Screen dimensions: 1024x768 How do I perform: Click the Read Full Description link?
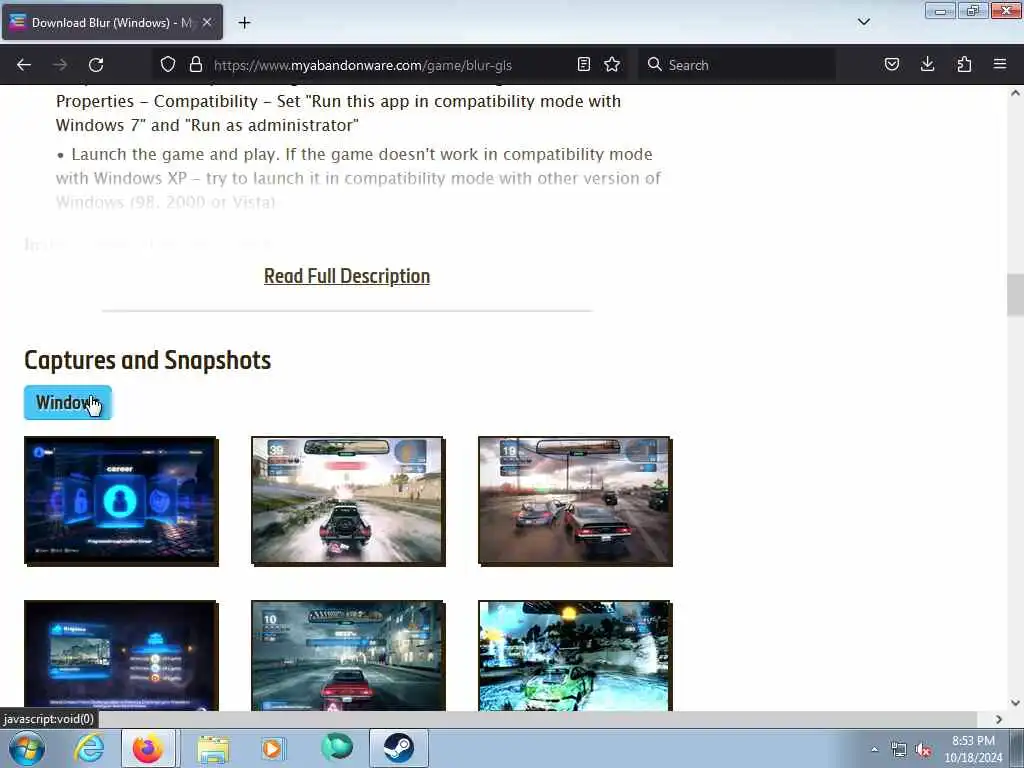coord(347,276)
